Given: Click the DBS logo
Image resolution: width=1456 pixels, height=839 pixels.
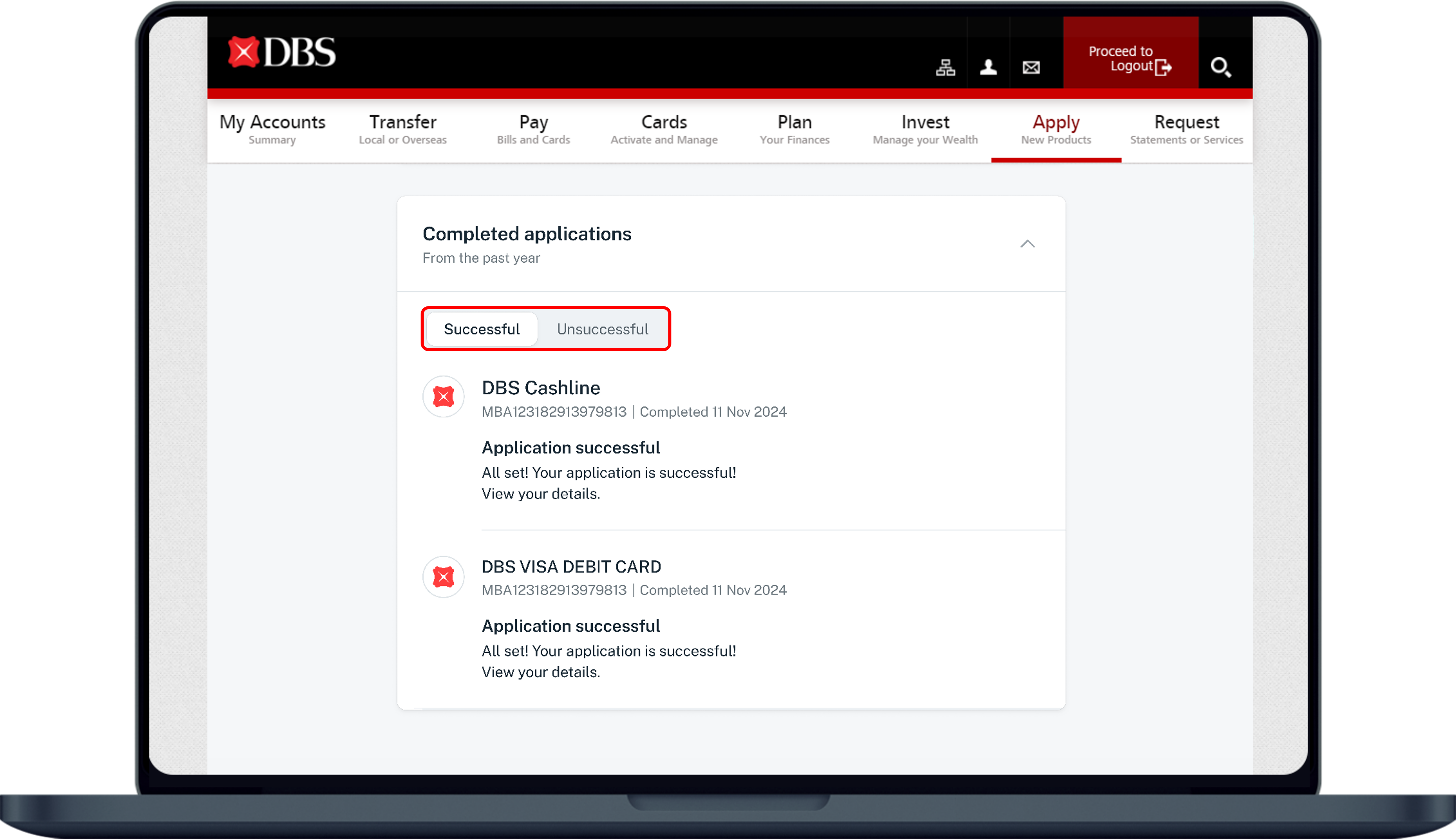Looking at the screenshot, I should (x=282, y=53).
